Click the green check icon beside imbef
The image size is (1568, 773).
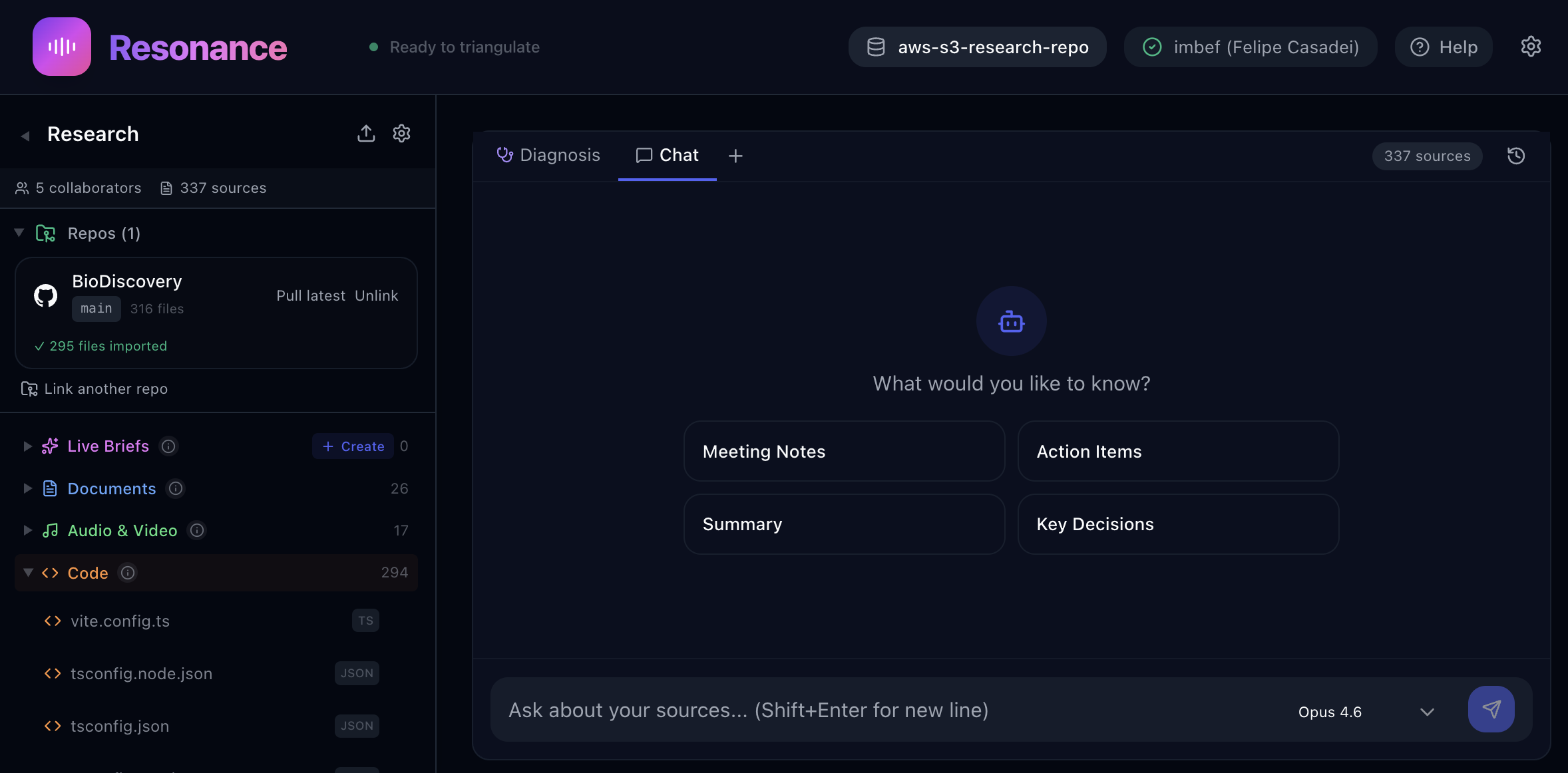pos(1152,47)
